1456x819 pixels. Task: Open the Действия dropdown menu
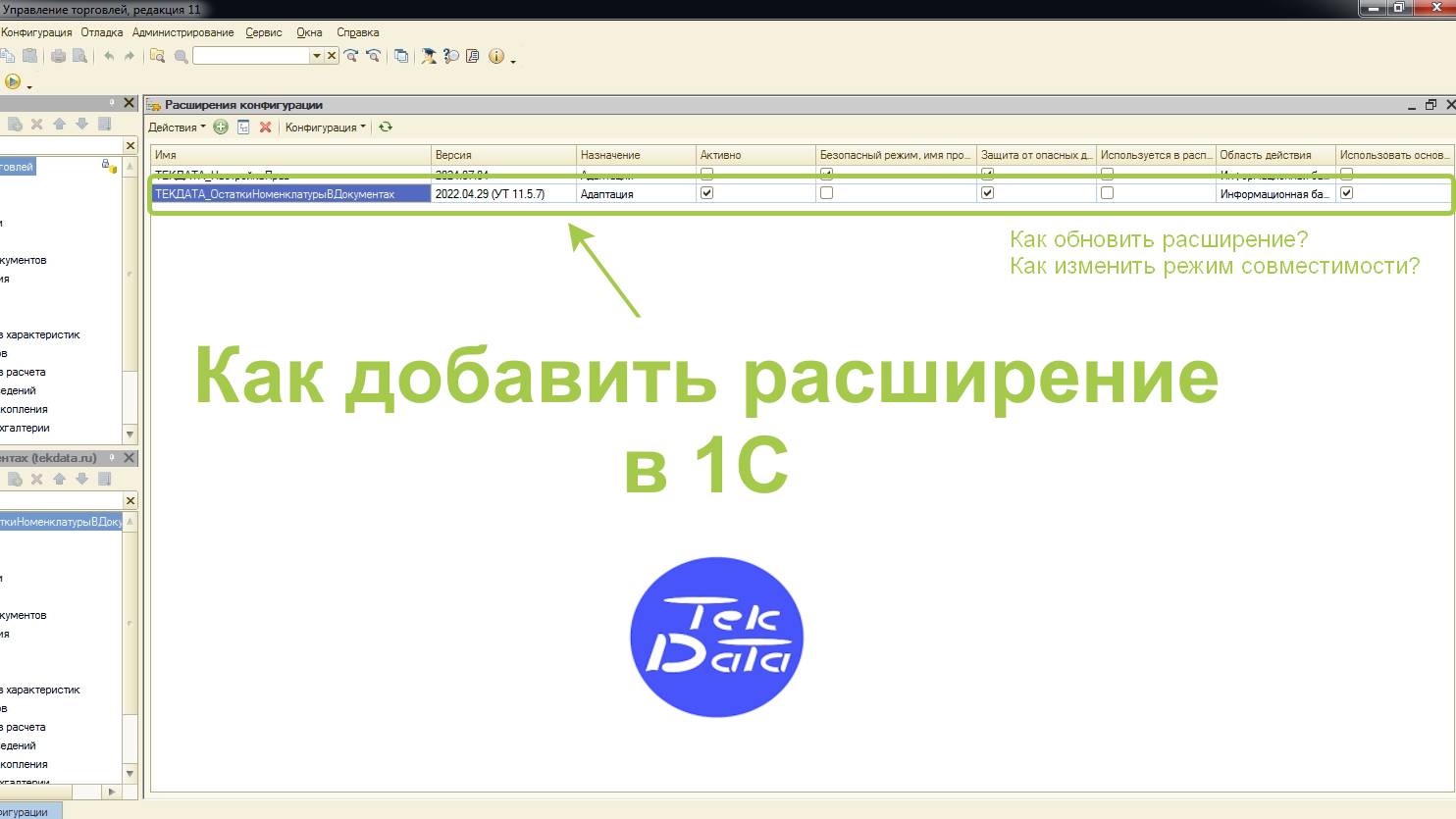pos(177,127)
